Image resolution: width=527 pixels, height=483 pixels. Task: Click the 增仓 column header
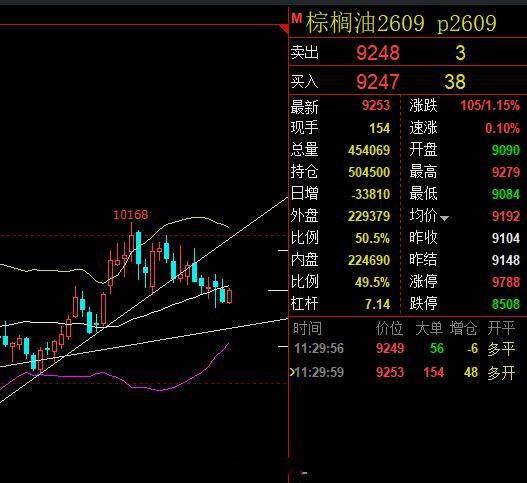pos(463,328)
